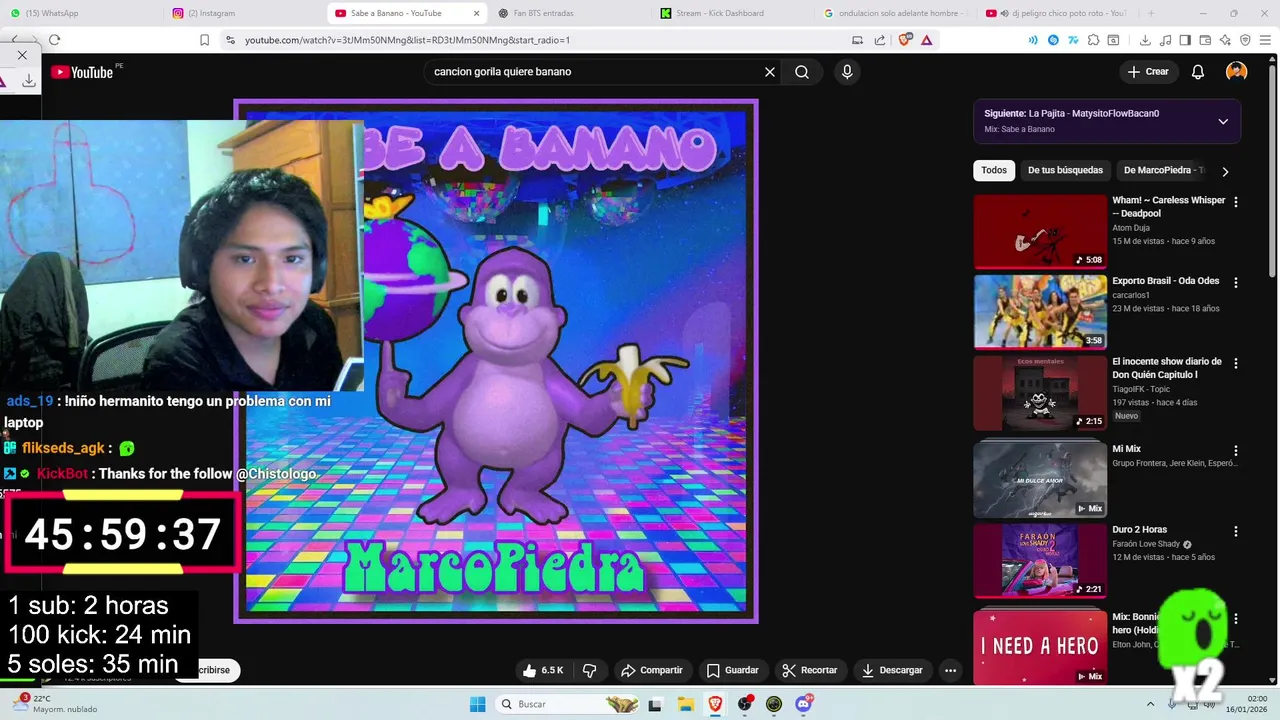Switch to the ondulacion solo adelante tab
Screen dimensions: 1280x720
pos(894,13)
